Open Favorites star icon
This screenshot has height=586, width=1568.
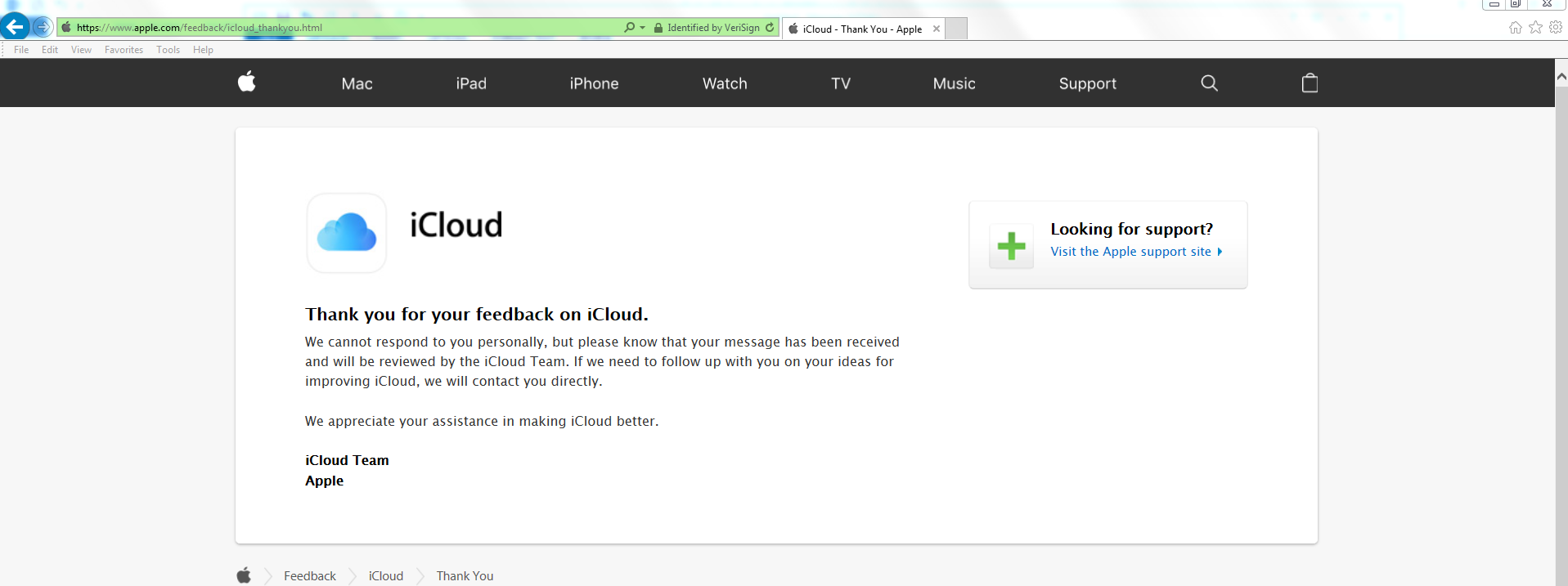coord(1535,28)
